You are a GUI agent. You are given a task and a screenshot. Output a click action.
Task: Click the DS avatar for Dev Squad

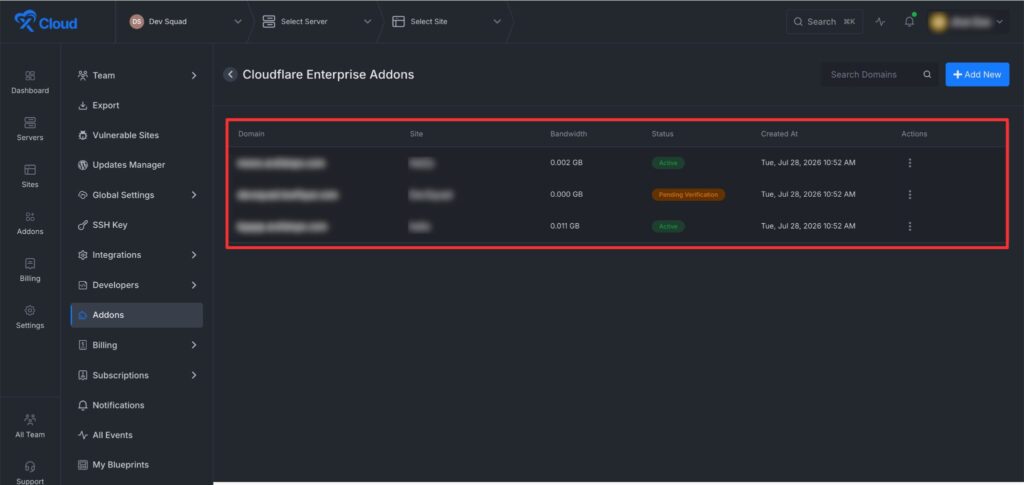(136, 22)
